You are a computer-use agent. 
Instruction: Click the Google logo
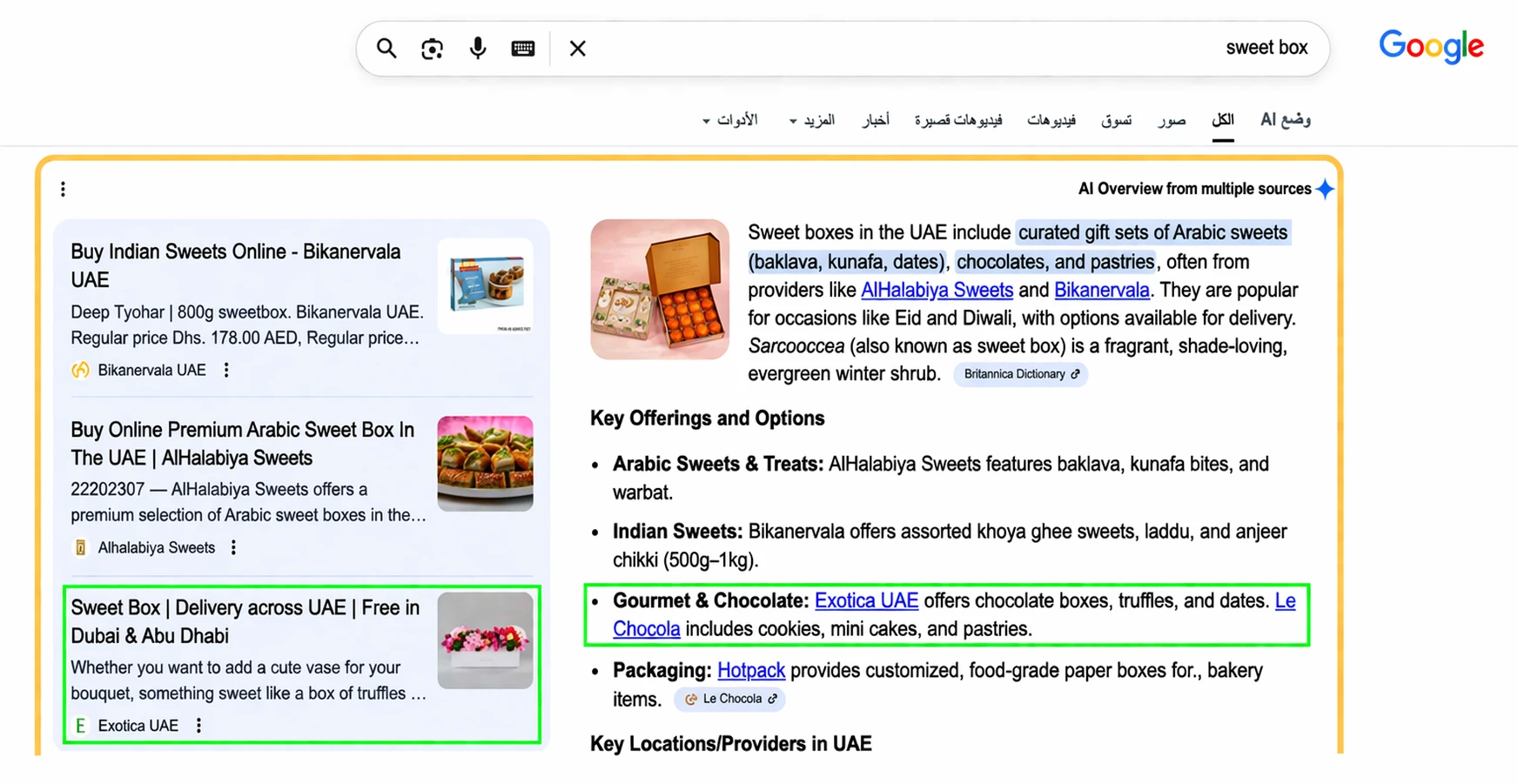[1430, 46]
